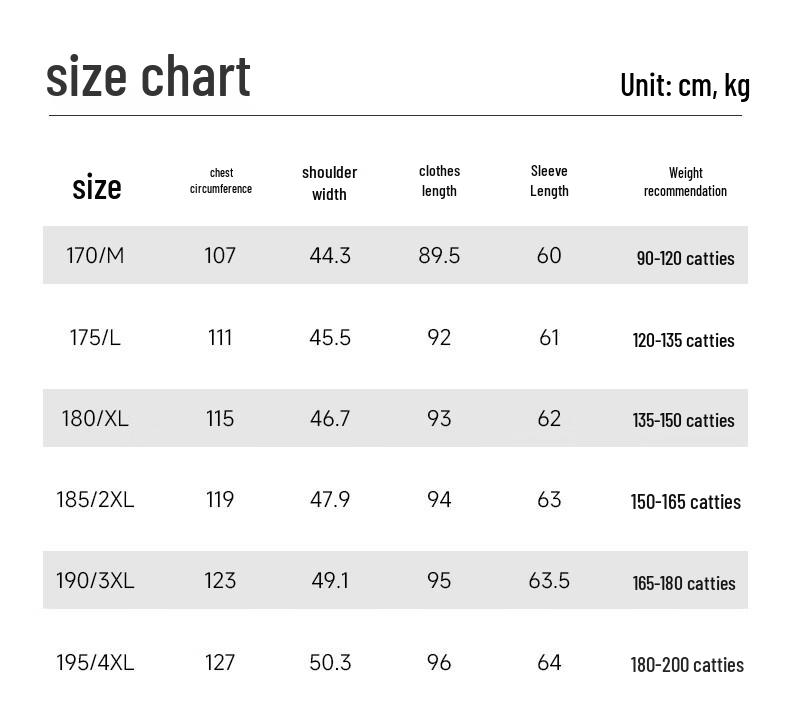
Task: Select the 195/4XL size cell
Action: coord(95,663)
